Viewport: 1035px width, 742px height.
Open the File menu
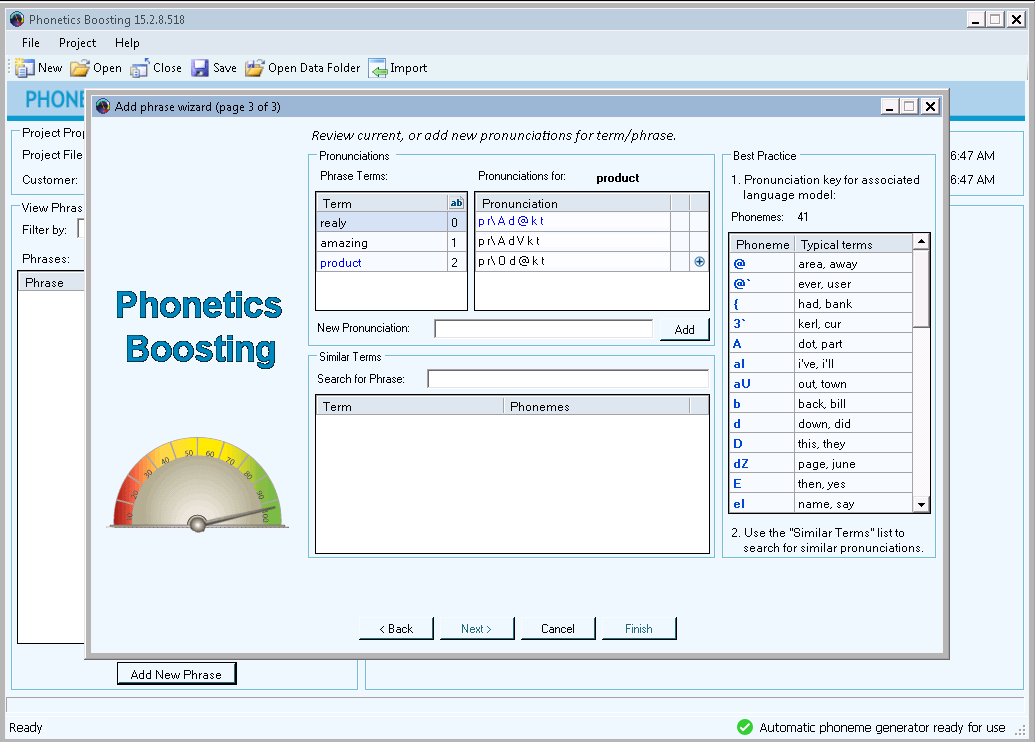[31, 43]
